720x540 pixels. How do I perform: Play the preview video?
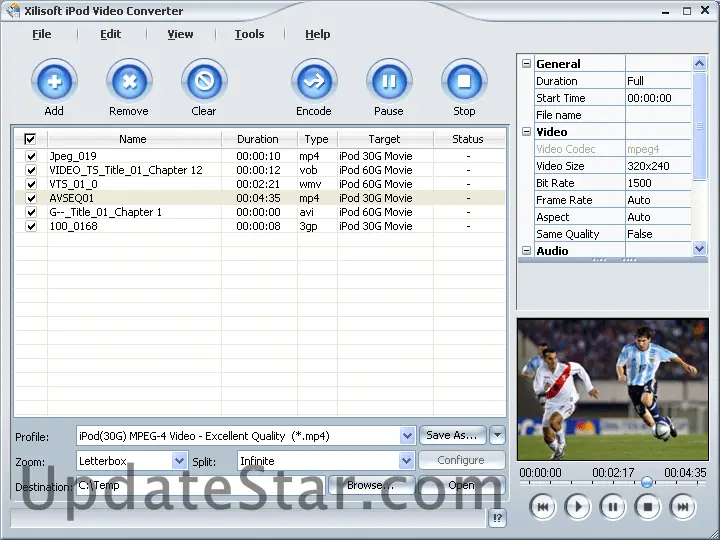(x=578, y=507)
